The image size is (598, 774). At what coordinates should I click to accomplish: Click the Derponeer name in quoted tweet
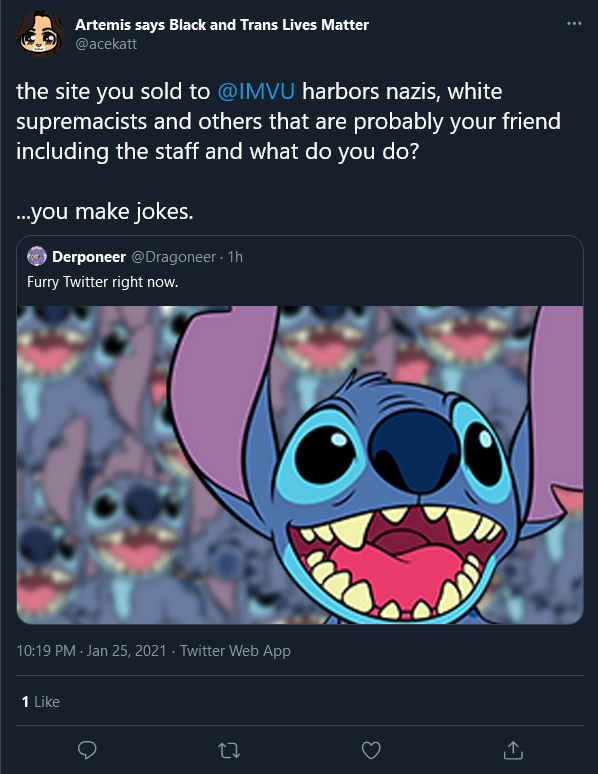pos(89,257)
